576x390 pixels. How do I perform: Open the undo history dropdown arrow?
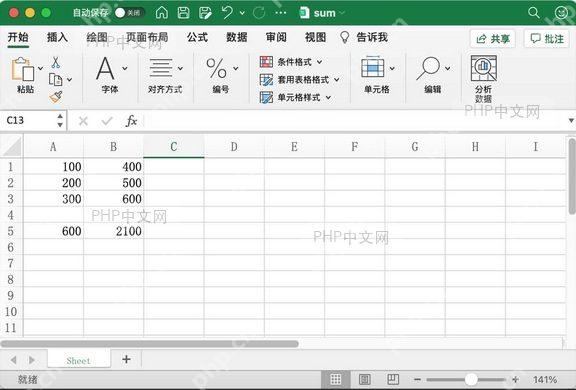click(x=242, y=13)
